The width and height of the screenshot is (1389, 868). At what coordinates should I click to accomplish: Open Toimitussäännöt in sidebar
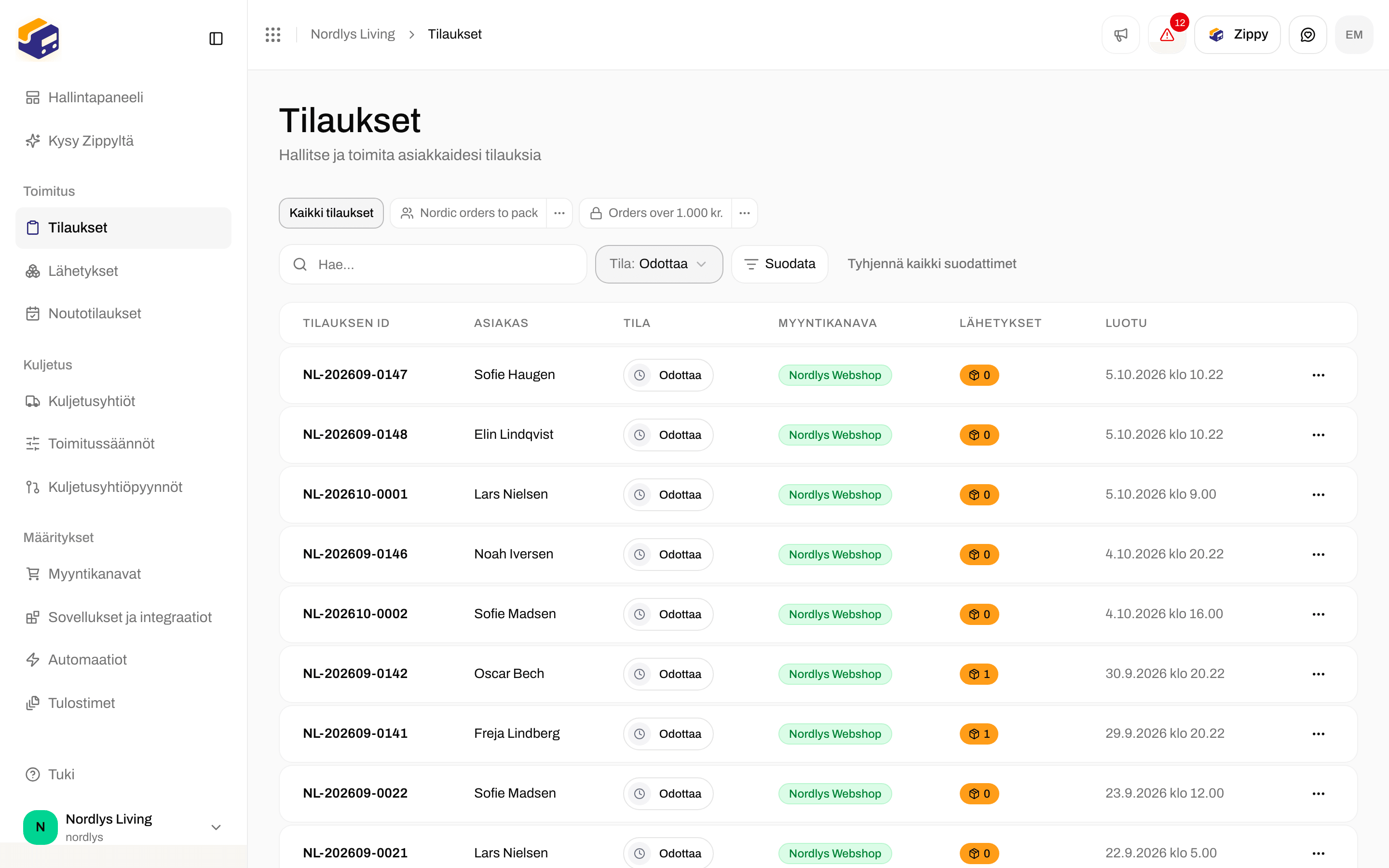click(123, 444)
